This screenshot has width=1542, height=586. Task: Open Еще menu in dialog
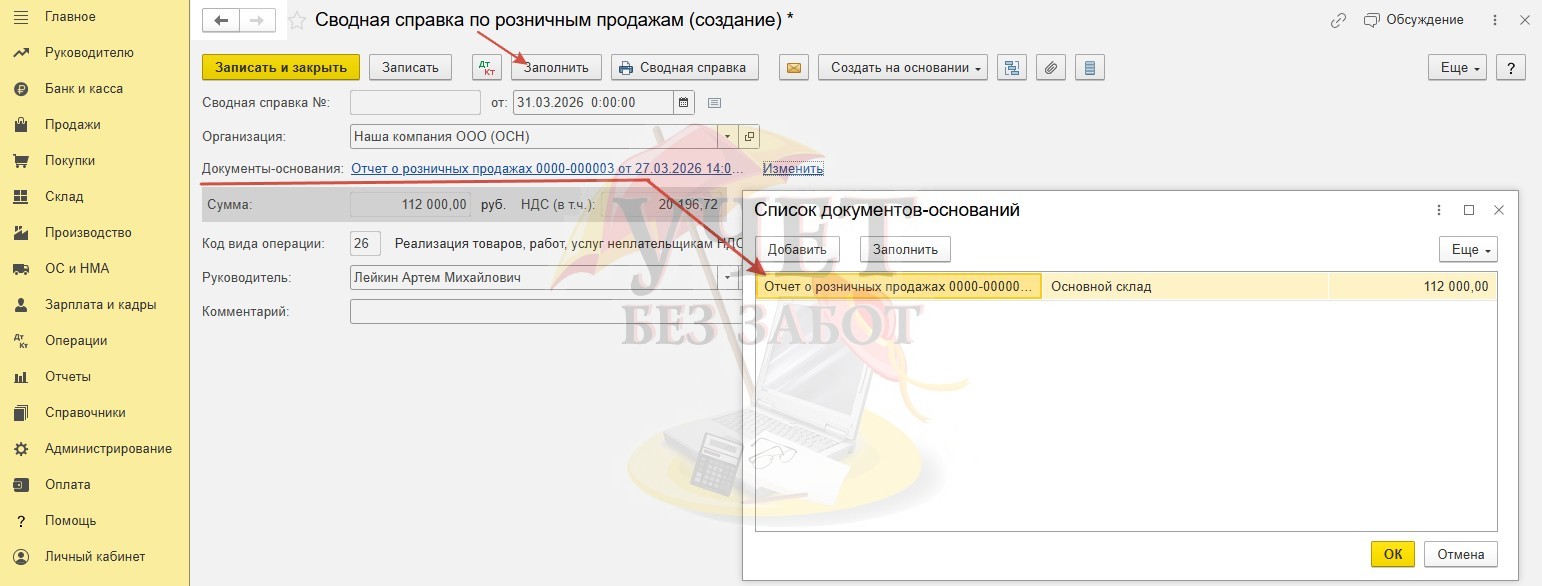(1467, 249)
